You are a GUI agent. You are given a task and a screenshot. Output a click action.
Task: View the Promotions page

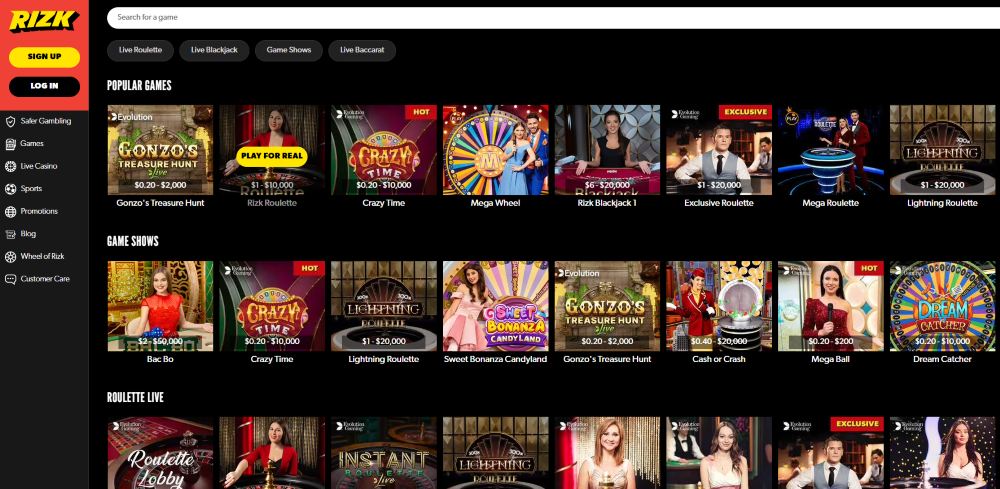coord(39,211)
